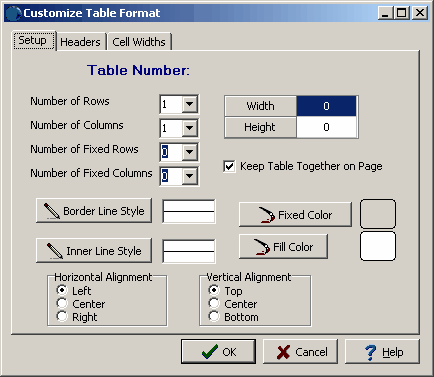Open the Number of Fixed Rows dropdown

pos(190,152)
